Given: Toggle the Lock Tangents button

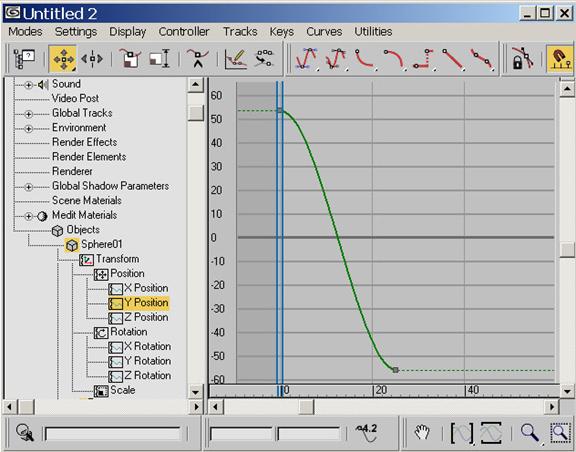Looking at the screenshot, I should pyautogui.click(x=523, y=59).
